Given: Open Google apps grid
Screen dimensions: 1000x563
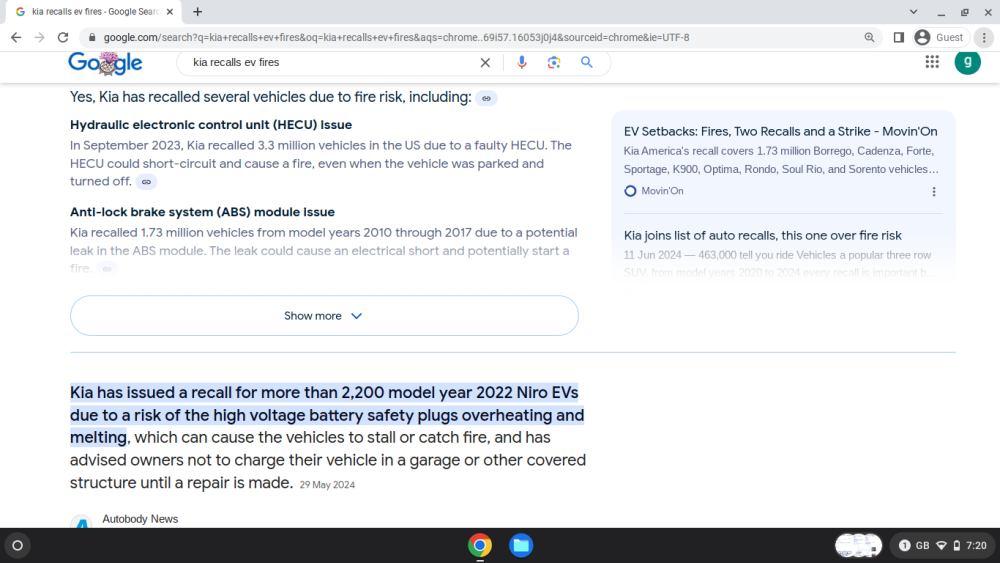Looking at the screenshot, I should click(932, 62).
